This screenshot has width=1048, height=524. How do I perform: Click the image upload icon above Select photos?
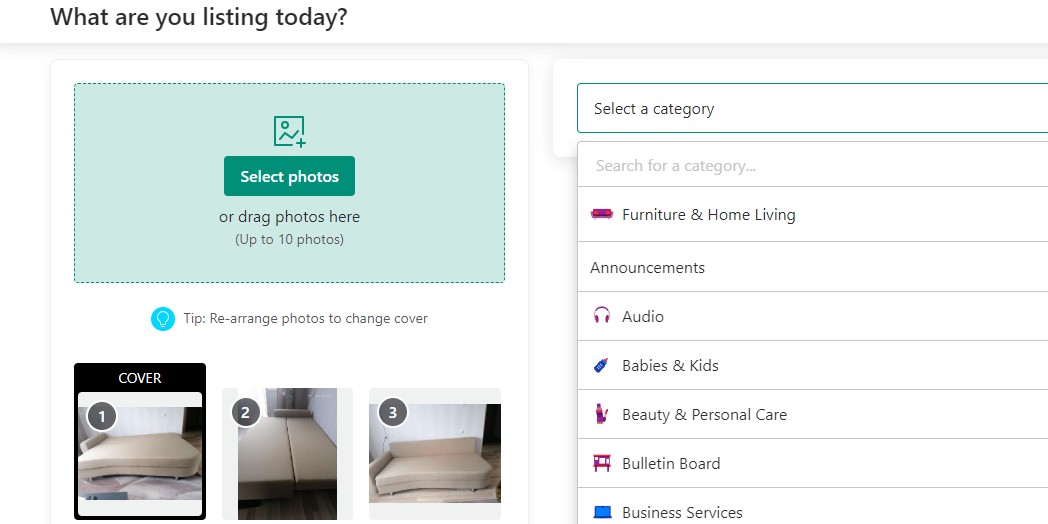[x=289, y=131]
